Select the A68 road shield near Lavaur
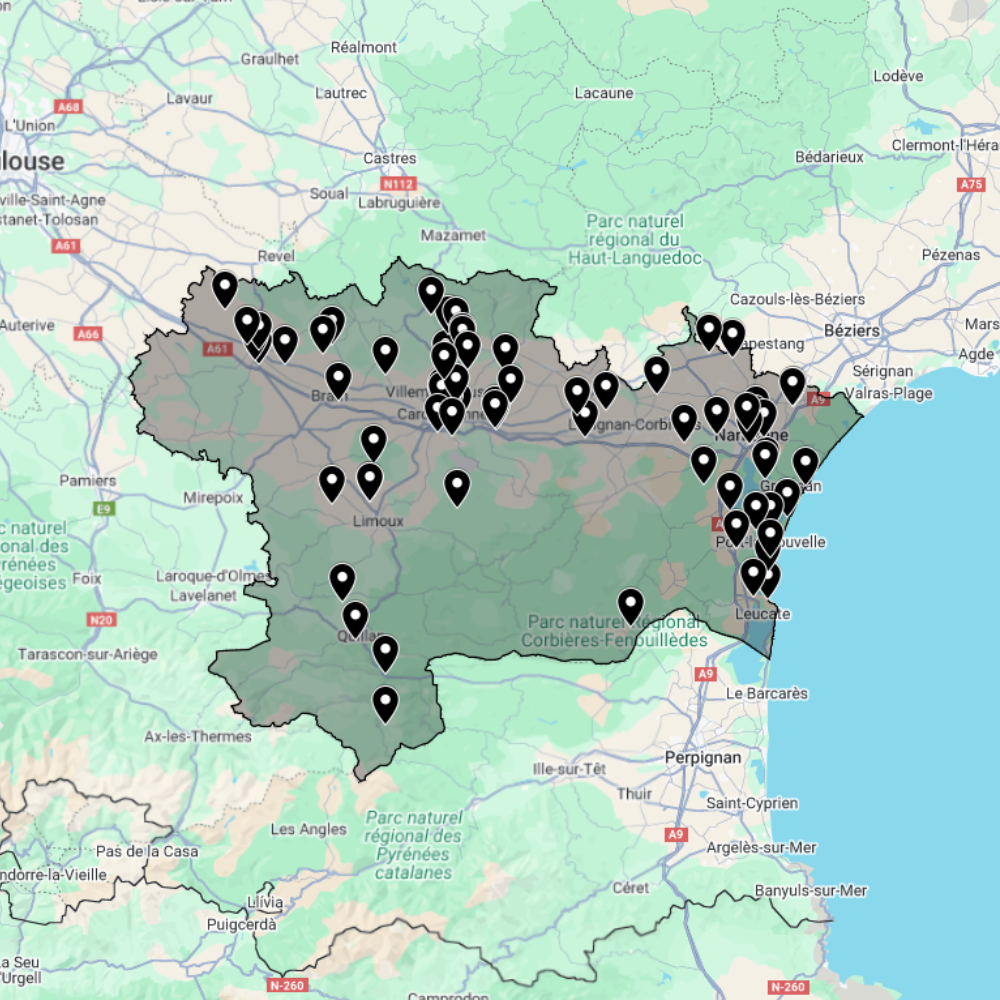The height and width of the screenshot is (1000, 1000). 68,106
